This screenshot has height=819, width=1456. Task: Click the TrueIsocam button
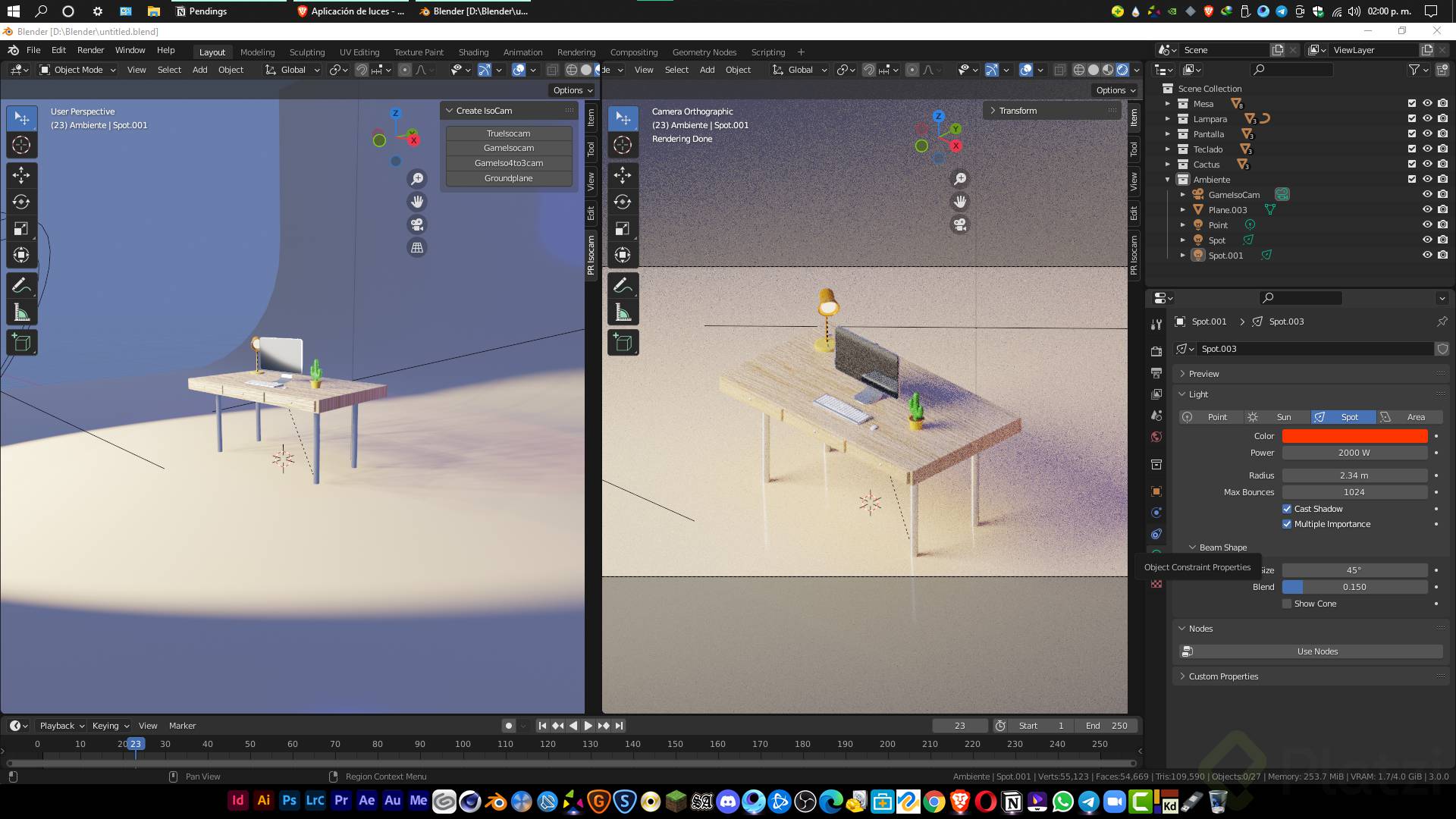(x=508, y=133)
